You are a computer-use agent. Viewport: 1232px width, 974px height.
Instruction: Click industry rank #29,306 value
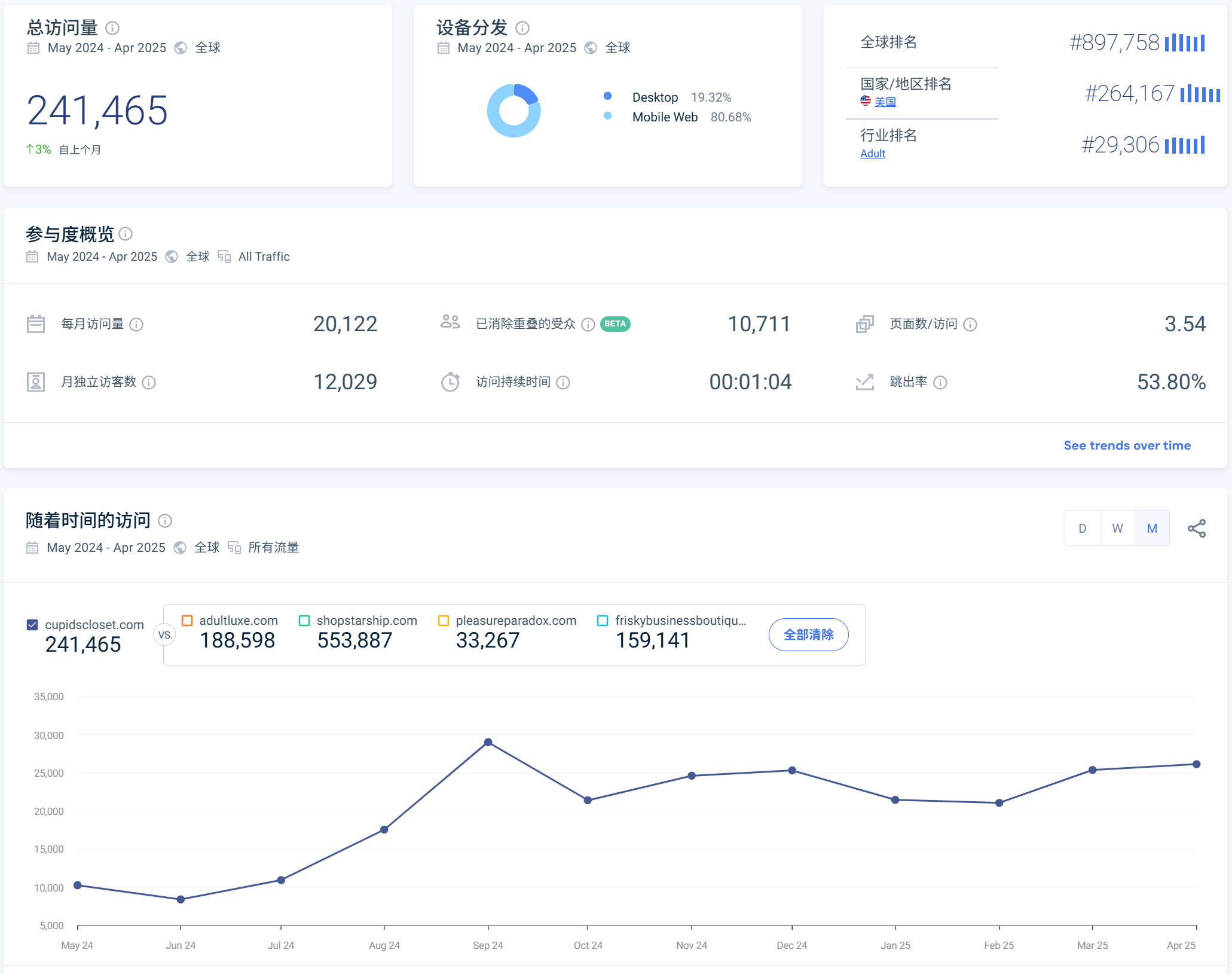(1121, 145)
